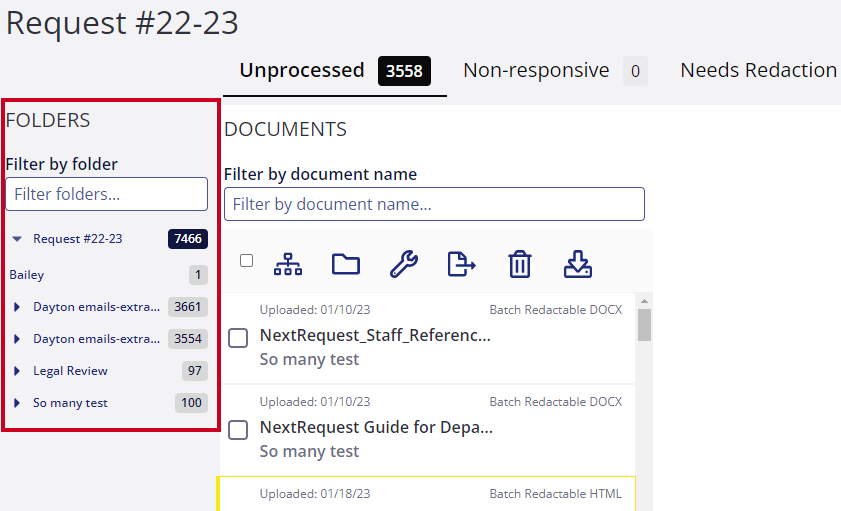Viewport: 841px width, 511px height.
Task: Check the NextRequest Guide for Depa... checkbox
Action: 238,430
